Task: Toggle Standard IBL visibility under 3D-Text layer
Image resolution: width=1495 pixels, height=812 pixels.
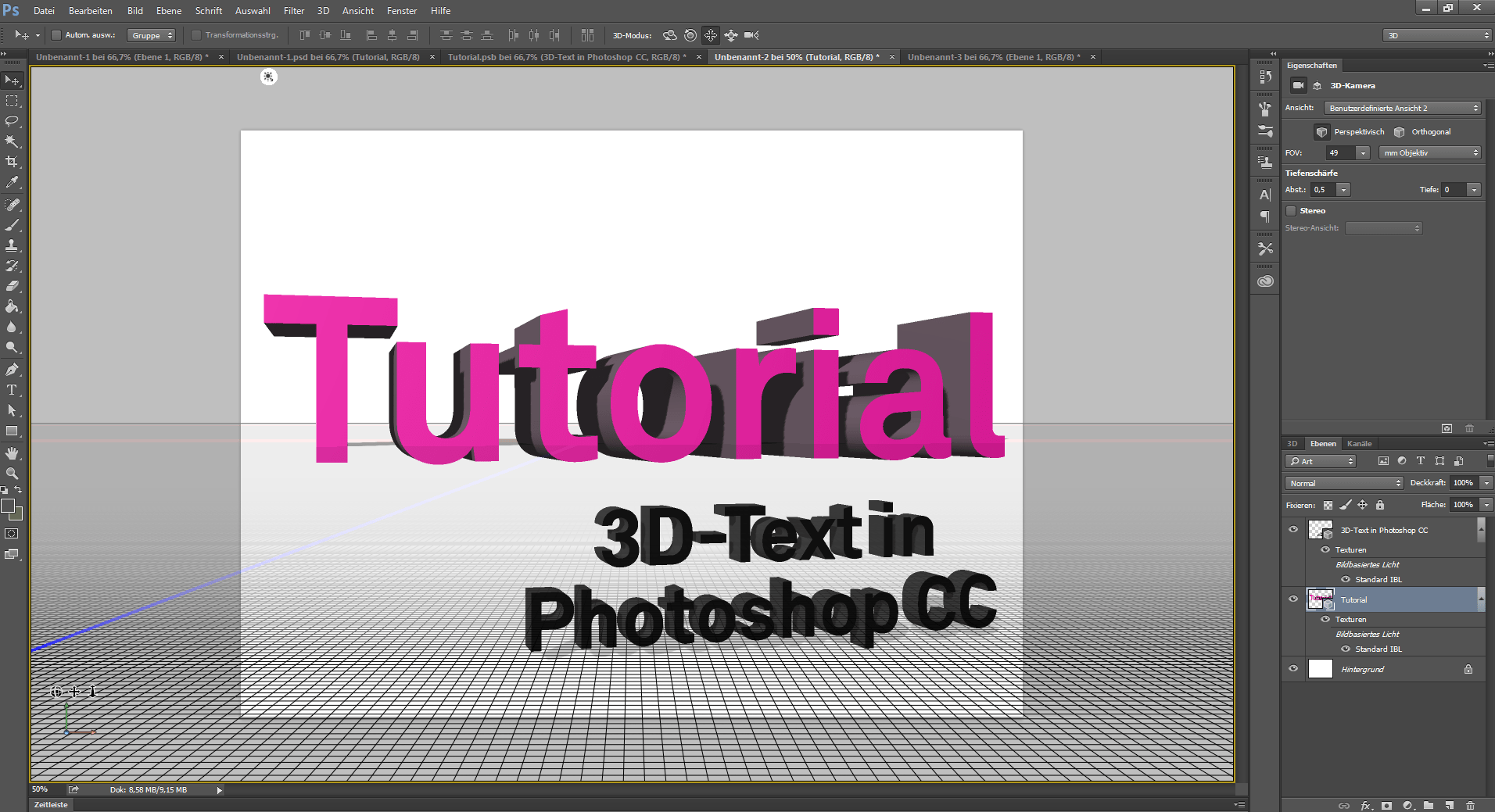Action: point(1346,579)
